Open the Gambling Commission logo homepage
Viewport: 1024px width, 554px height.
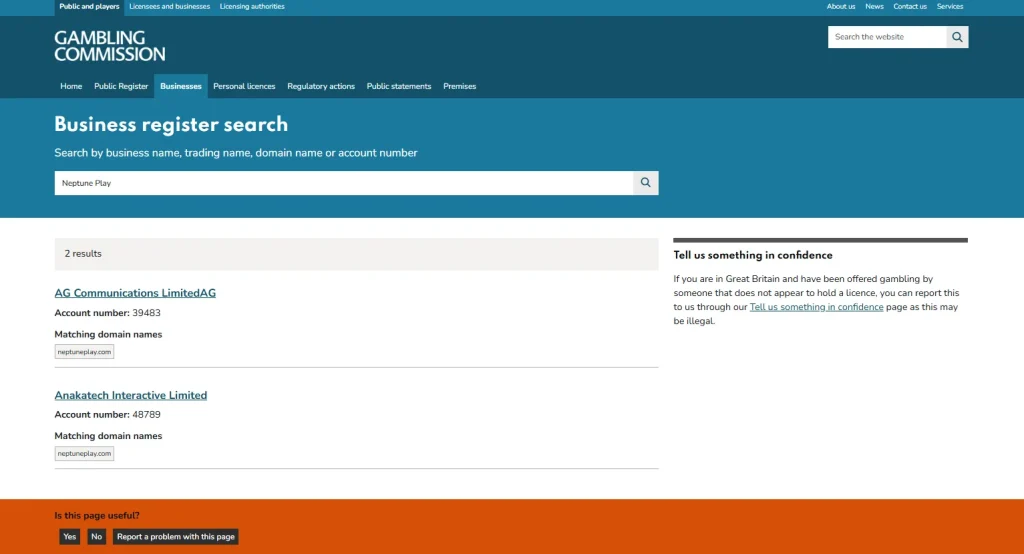pyautogui.click(x=110, y=46)
